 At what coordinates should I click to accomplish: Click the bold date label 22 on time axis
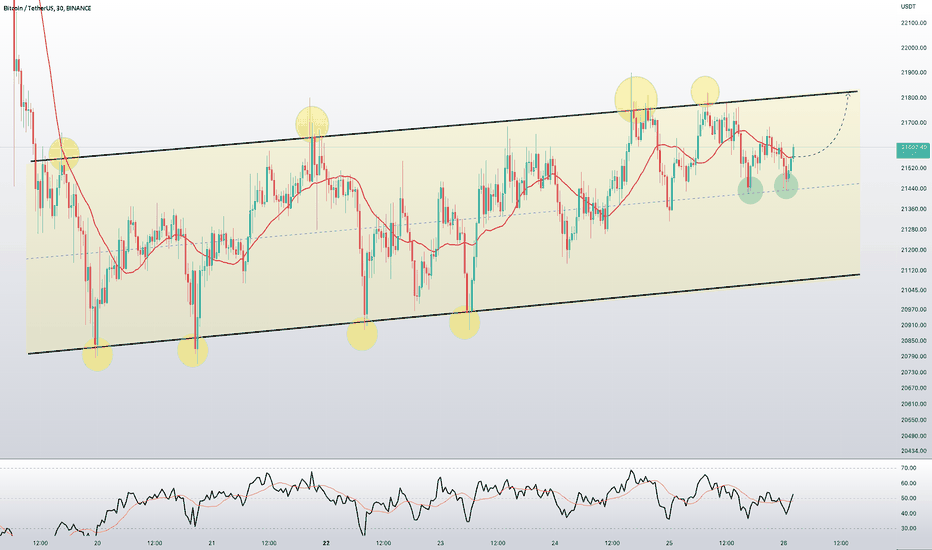[x=326, y=543]
